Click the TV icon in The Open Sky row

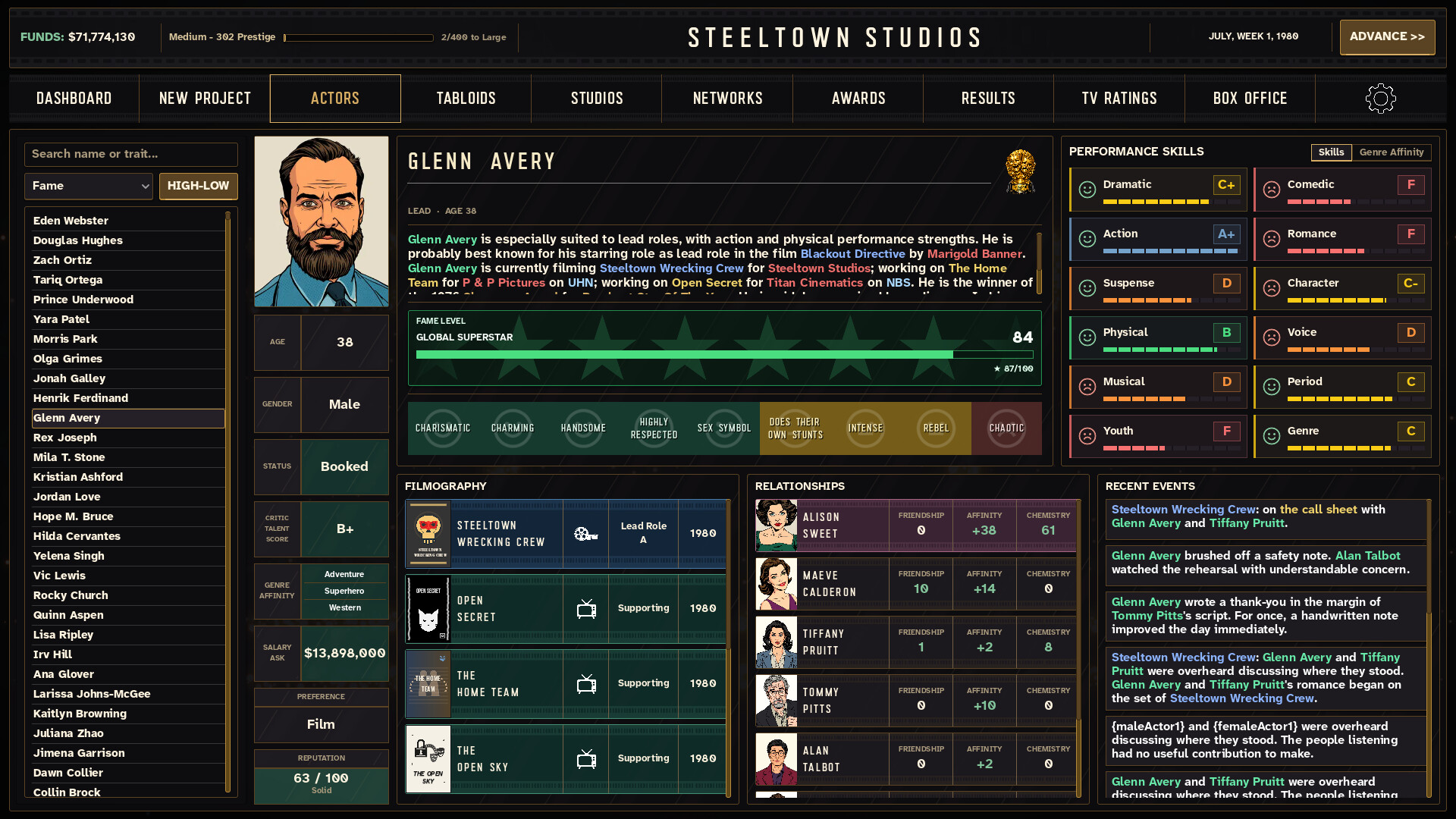coord(585,758)
